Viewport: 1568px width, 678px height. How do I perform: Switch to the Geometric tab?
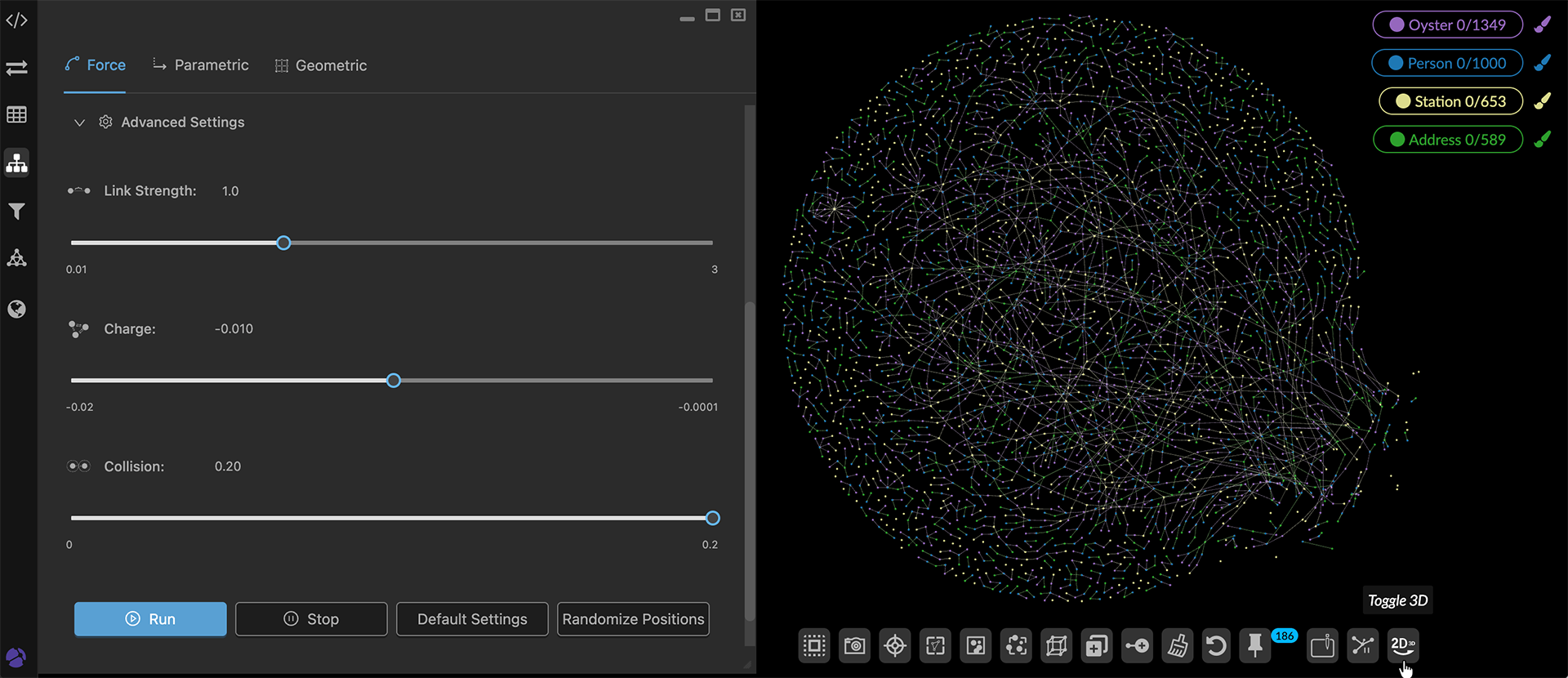click(321, 65)
